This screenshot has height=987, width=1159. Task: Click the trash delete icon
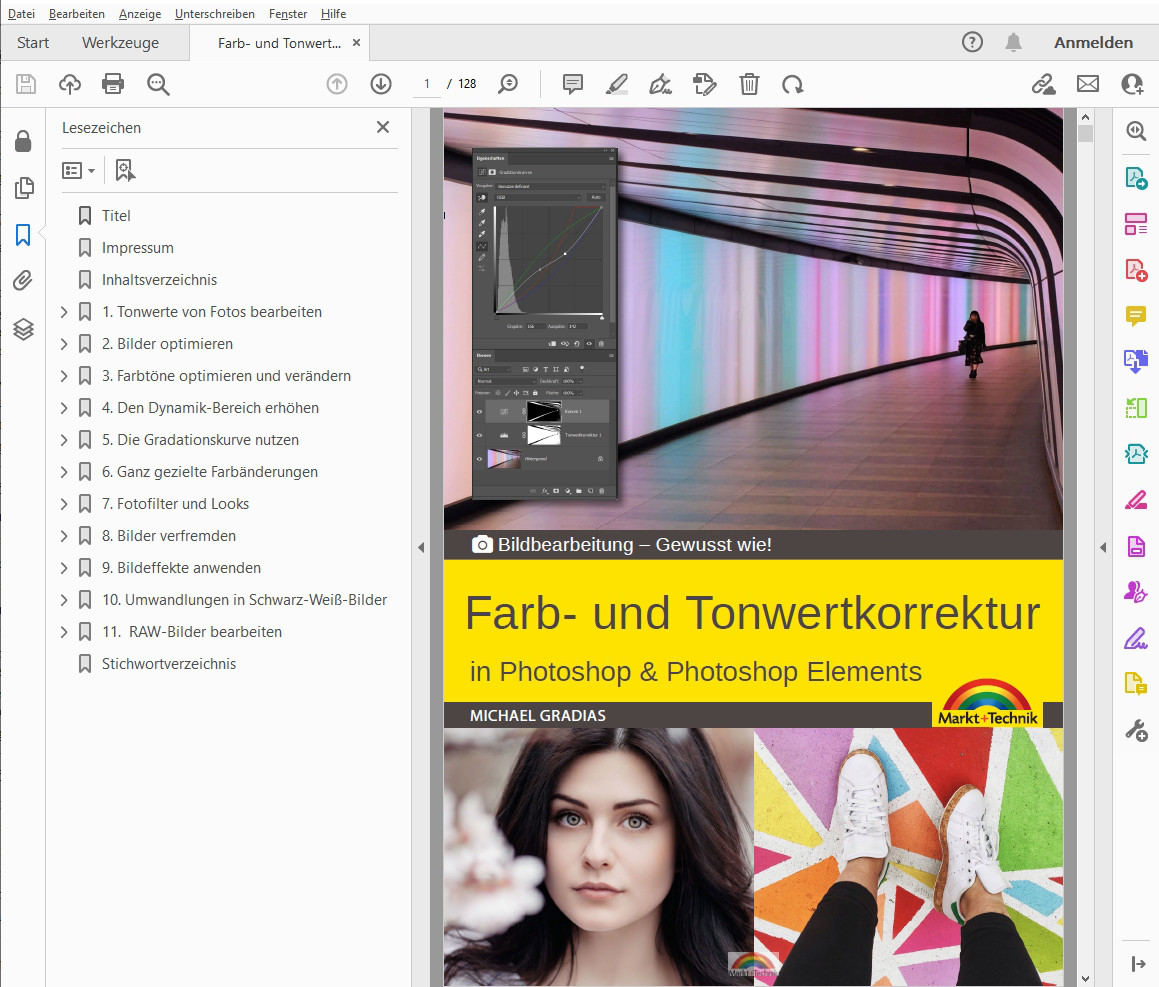click(x=750, y=84)
